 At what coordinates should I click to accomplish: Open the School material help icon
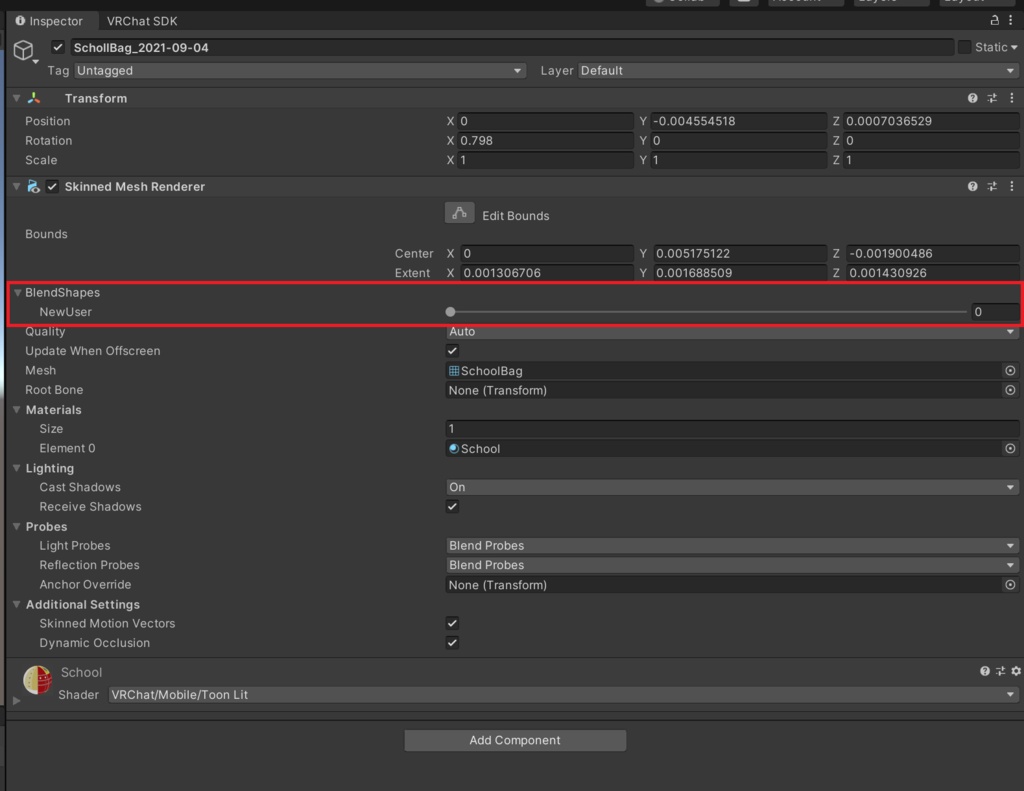pyautogui.click(x=985, y=671)
